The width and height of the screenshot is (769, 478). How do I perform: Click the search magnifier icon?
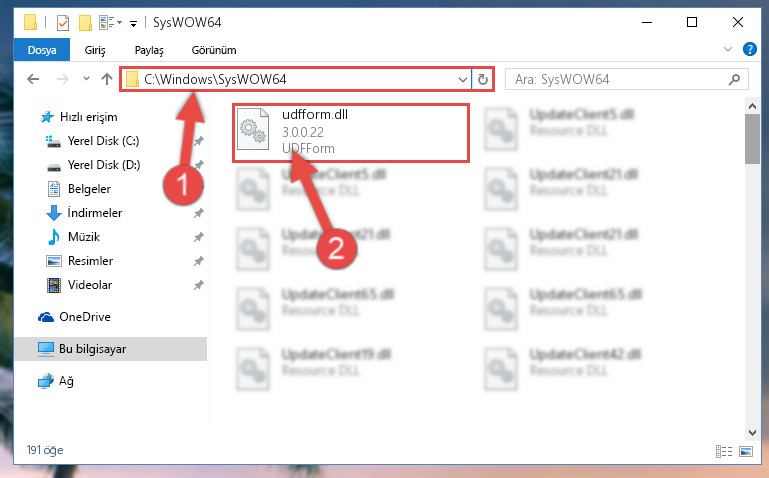734,79
